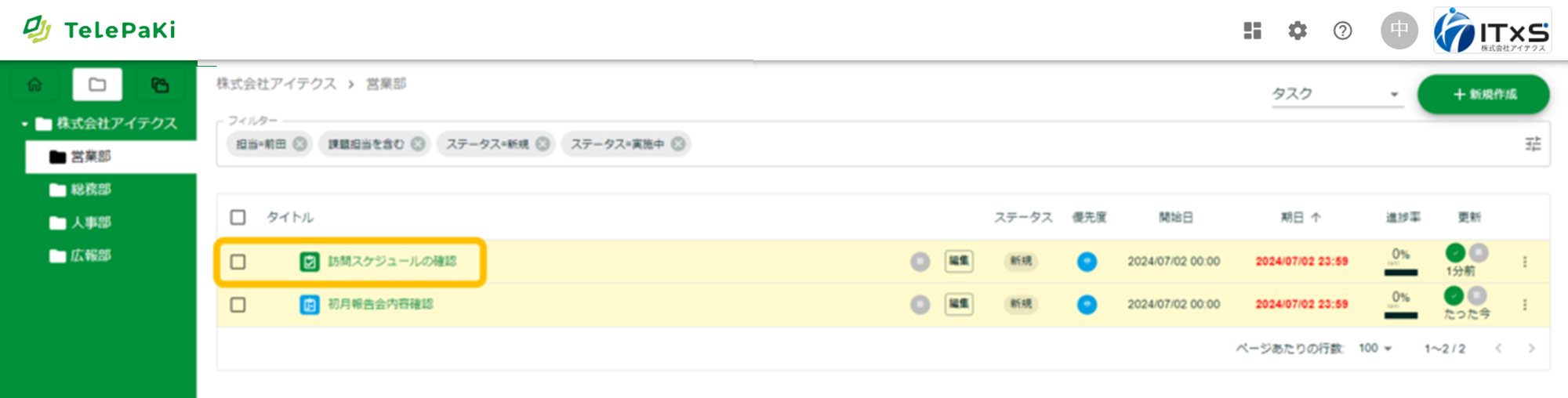Open rows per page dropdown
1568x398 pixels.
pyautogui.click(x=1375, y=348)
